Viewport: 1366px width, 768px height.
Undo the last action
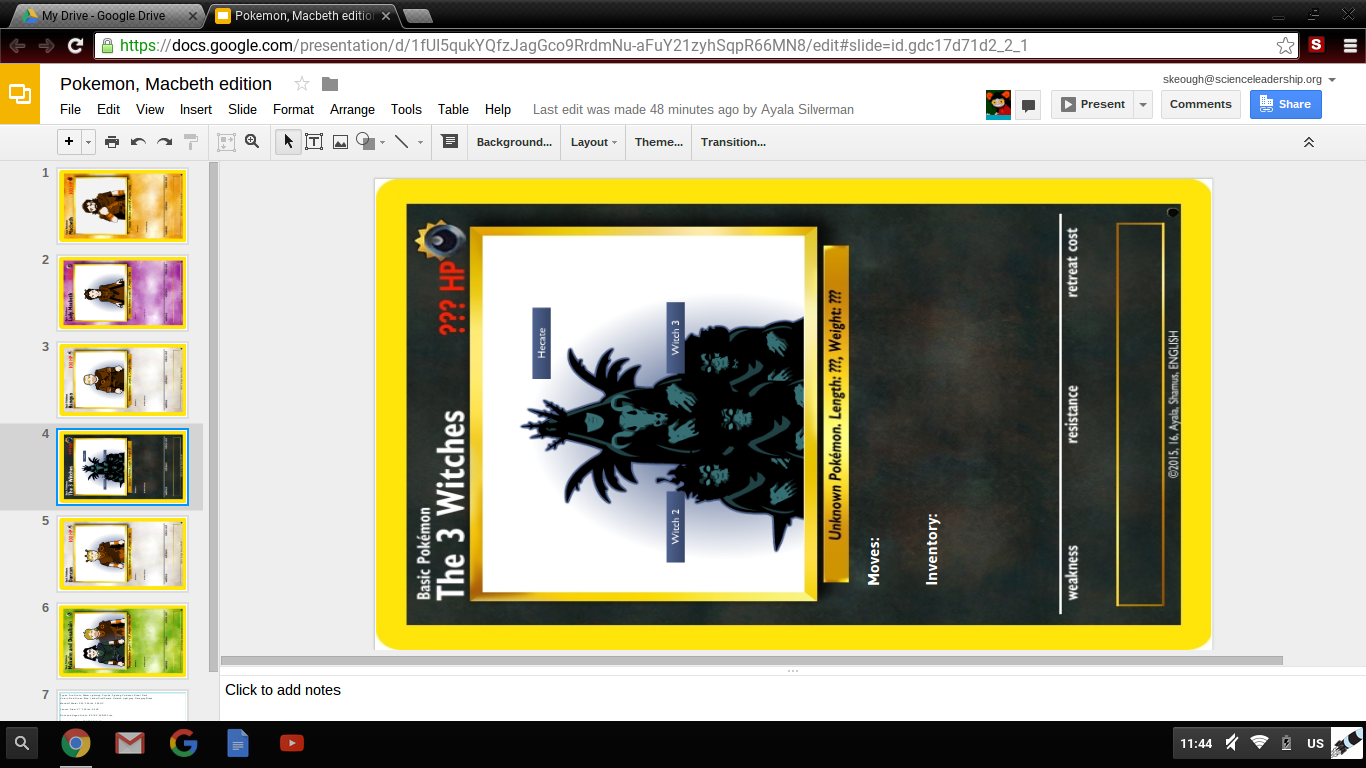coord(138,142)
